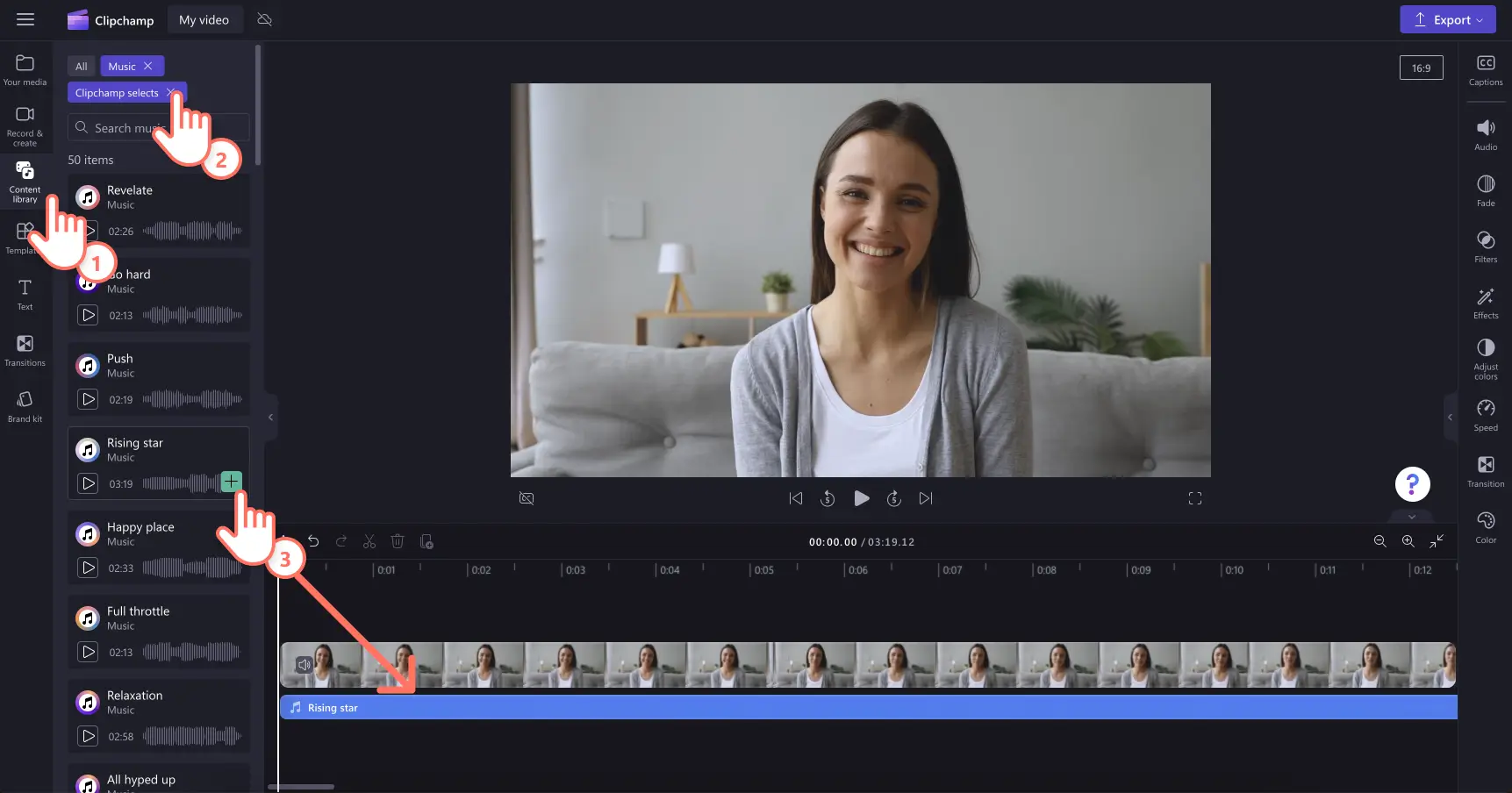Screen dimensions: 1512x793
Task: Rename the My video title
Action: point(204,19)
